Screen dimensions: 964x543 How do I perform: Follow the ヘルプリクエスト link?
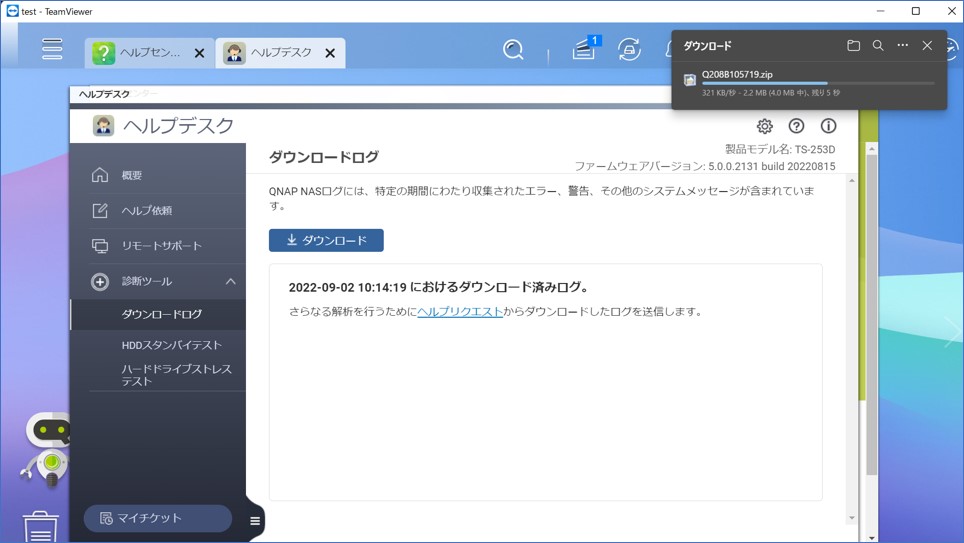pyautogui.click(x=460, y=312)
